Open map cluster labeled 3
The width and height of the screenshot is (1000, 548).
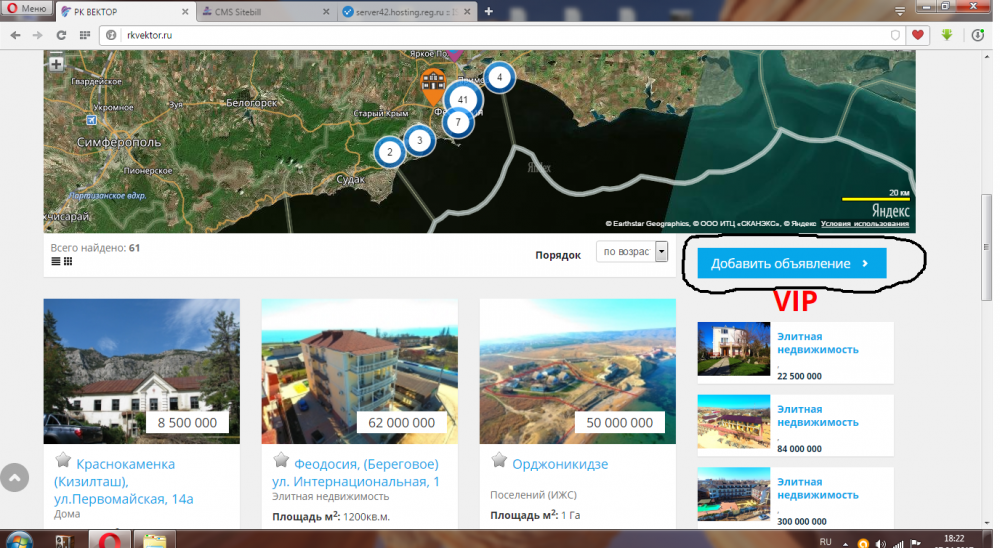pos(419,140)
